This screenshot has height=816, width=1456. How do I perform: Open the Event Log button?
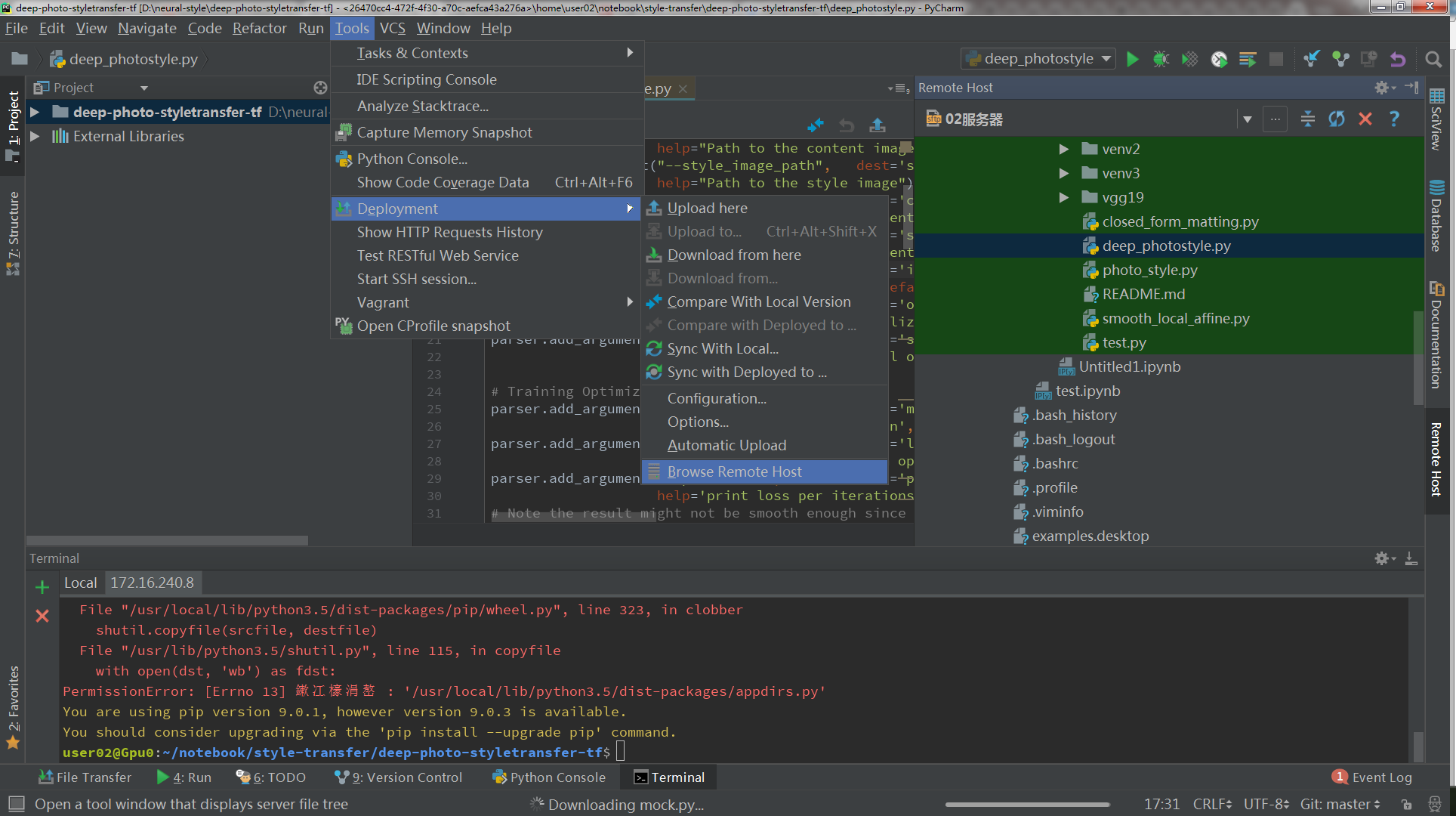(x=1372, y=777)
